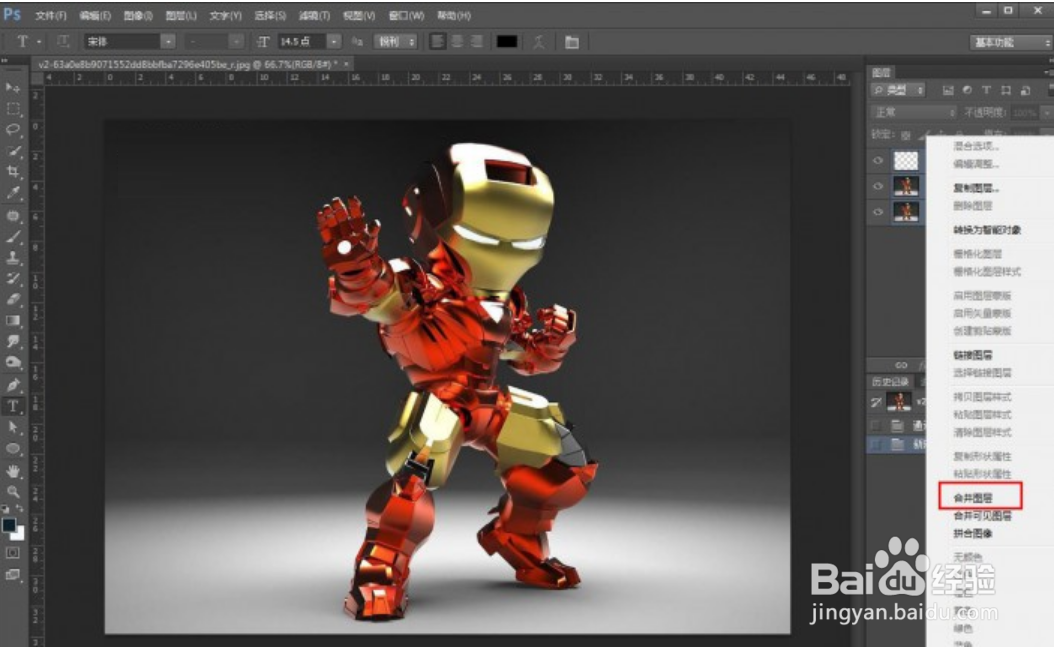Open the 滤镜(T) menu
This screenshot has width=1056, height=649.
[315, 15]
